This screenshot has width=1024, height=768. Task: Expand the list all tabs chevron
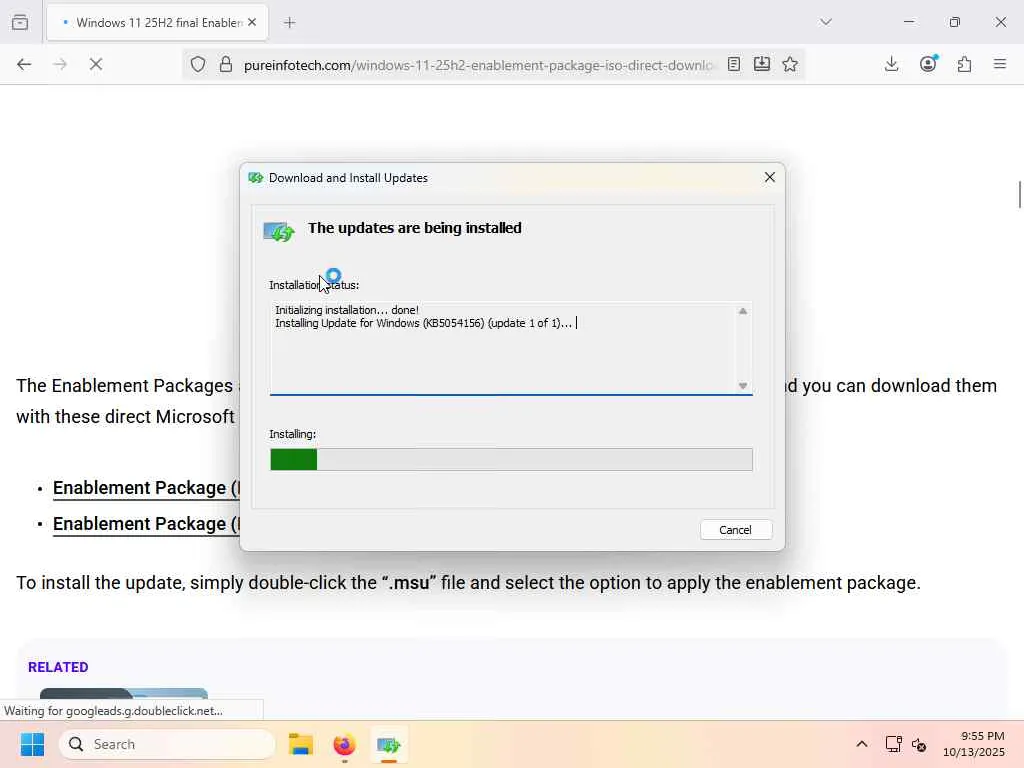coord(826,22)
